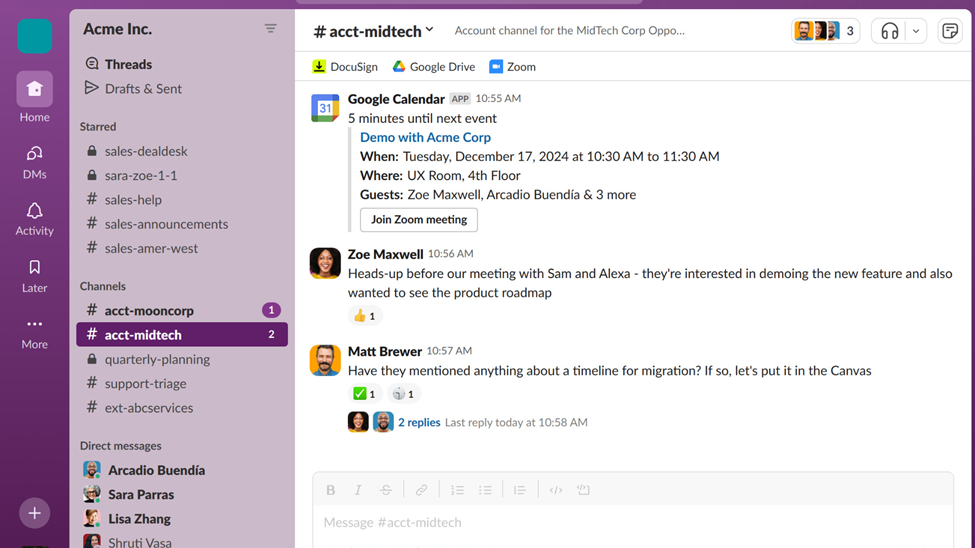Open the Later bookmarks view
This screenshot has width=975, height=548.
tap(34, 276)
